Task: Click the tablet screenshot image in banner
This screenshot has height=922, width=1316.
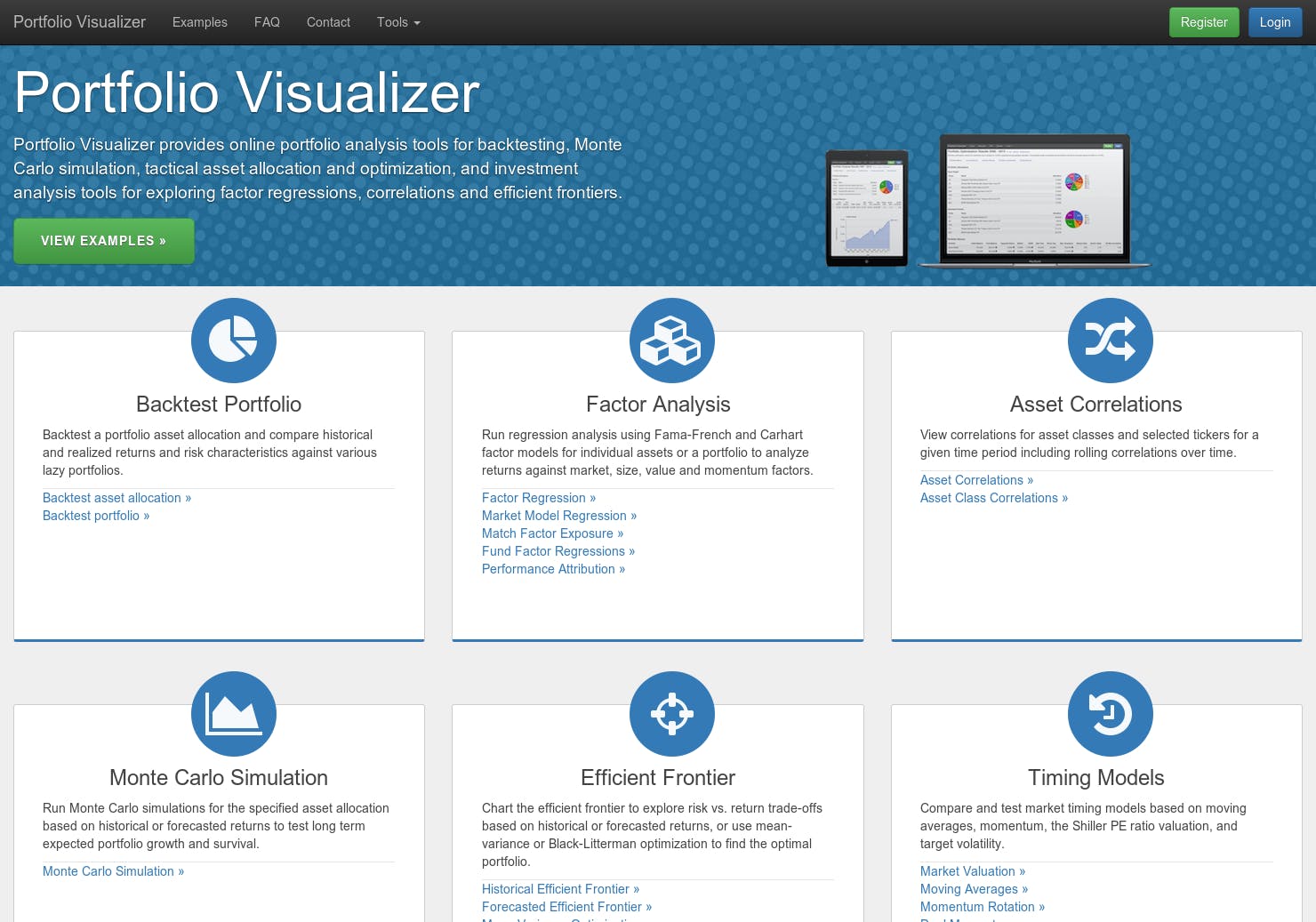Action: tap(868, 208)
